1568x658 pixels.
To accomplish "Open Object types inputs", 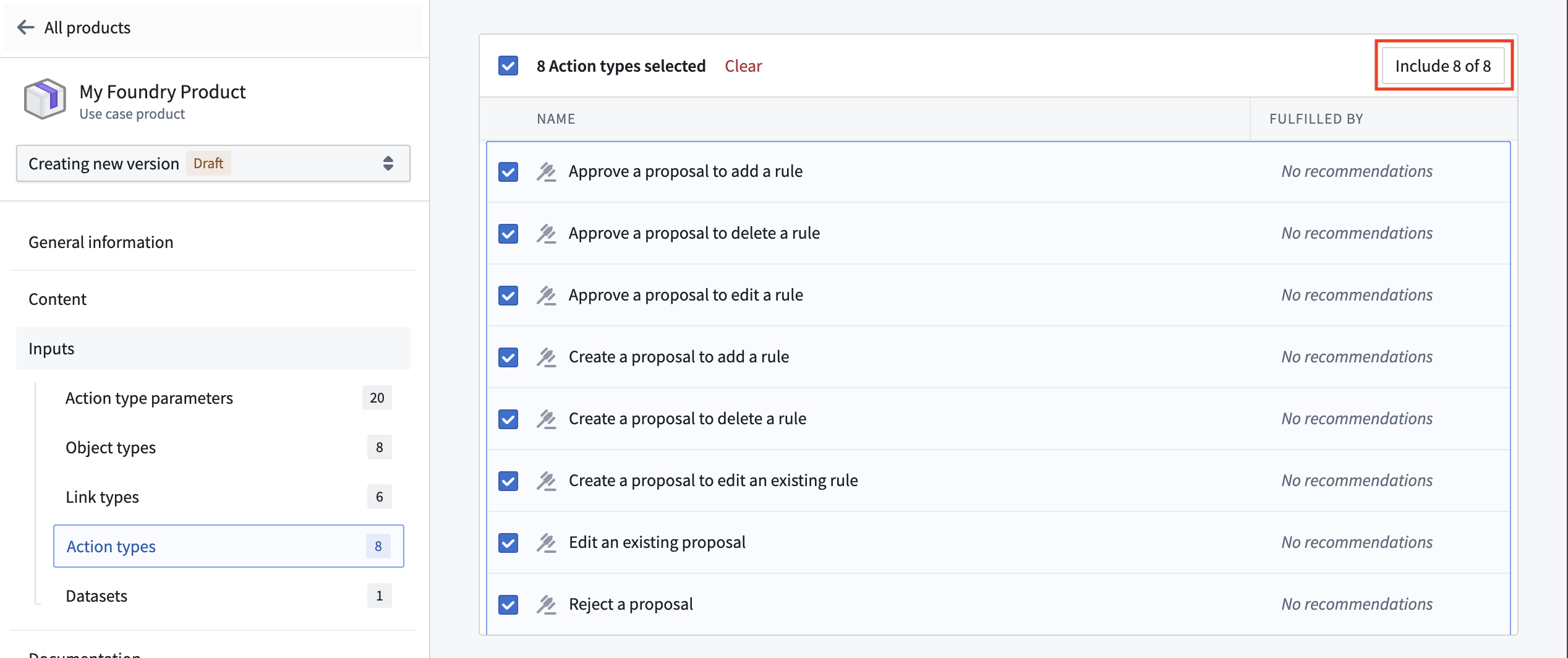I will [x=229, y=447].
